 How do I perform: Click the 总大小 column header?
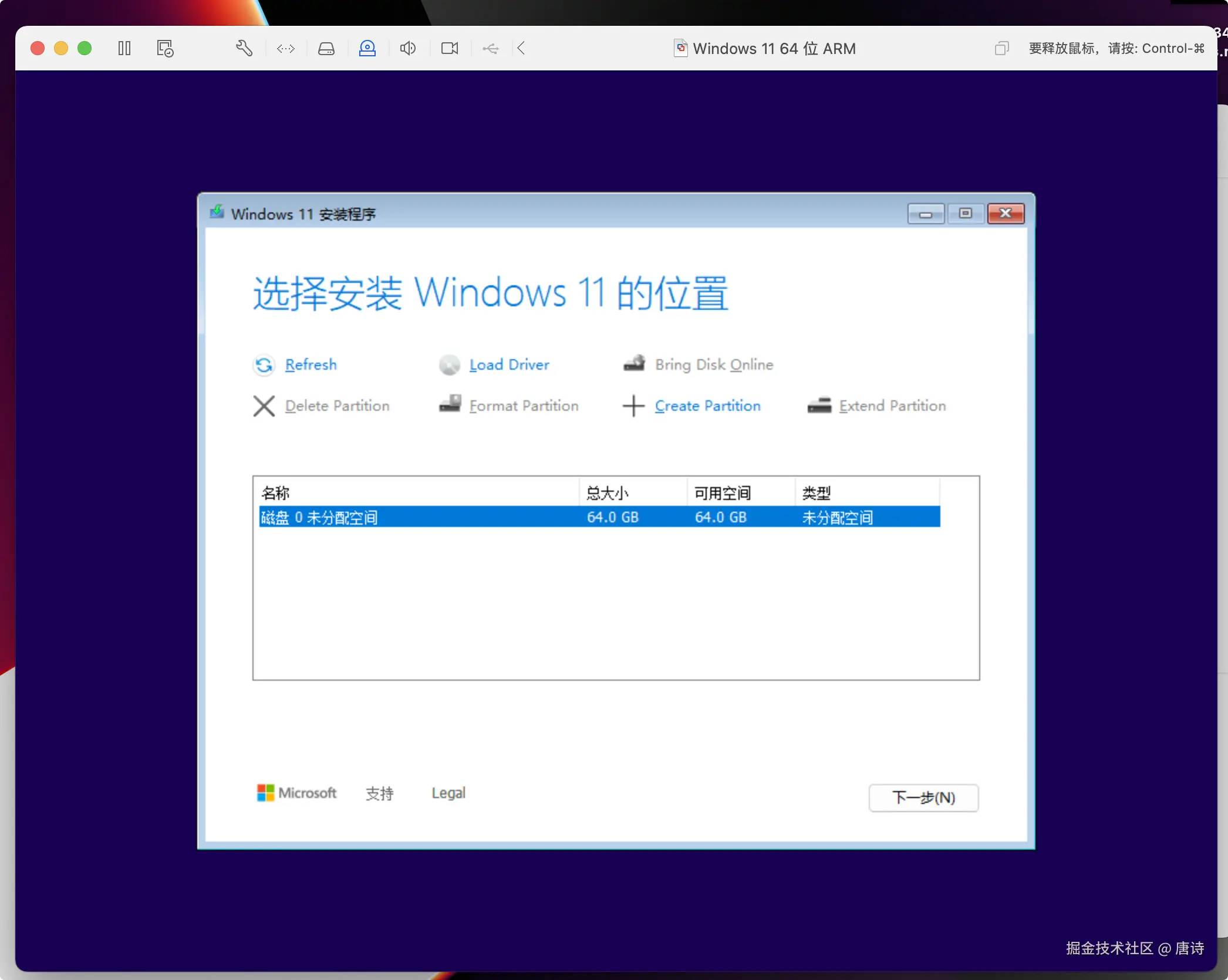(x=608, y=493)
